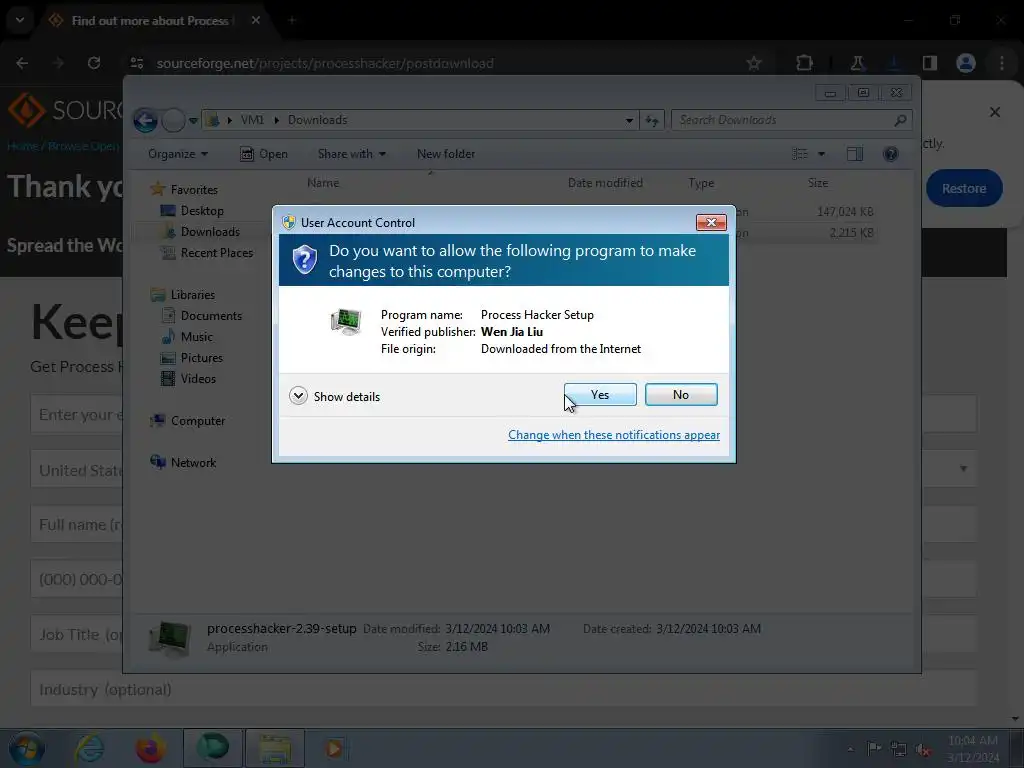Select Desktop in navigation pane
Screen dimensions: 1024x768
[x=202, y=211]
